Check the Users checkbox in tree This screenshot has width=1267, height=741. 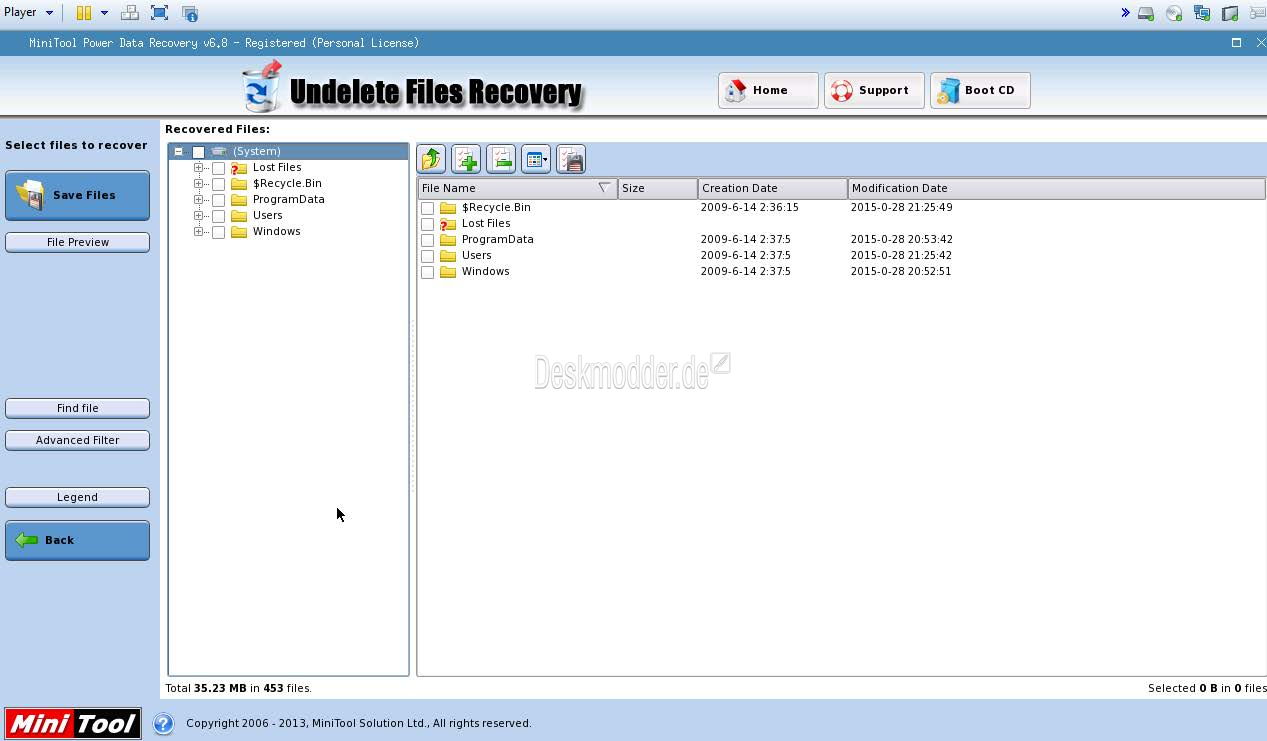(x=218, y=216)
